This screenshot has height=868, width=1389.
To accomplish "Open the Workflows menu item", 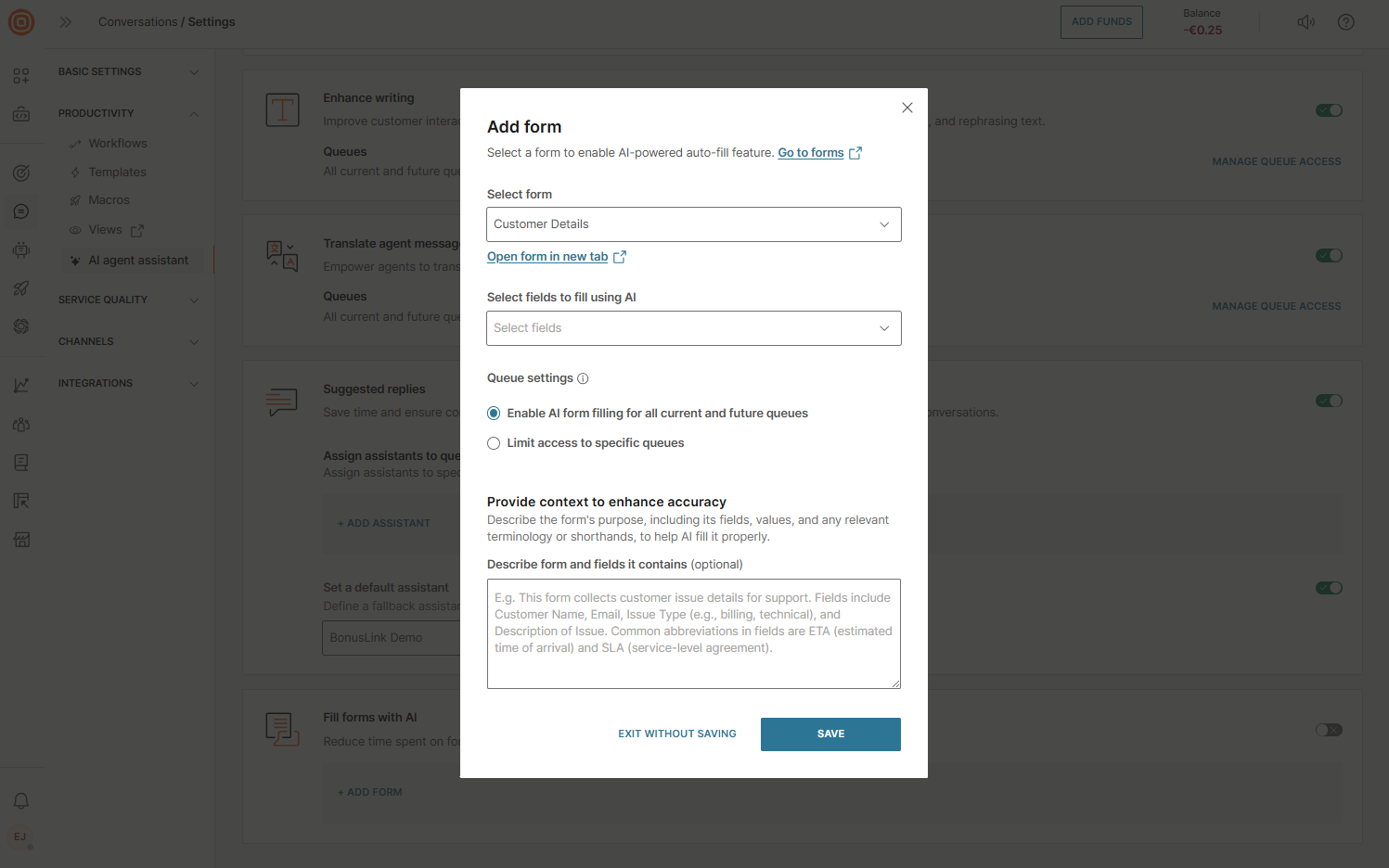I will (117, 144).
